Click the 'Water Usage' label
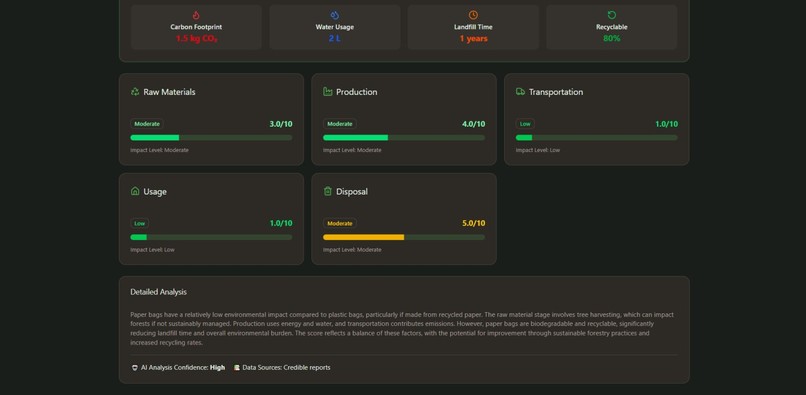This screenshot has height=395, width=806. pos(335,27)
